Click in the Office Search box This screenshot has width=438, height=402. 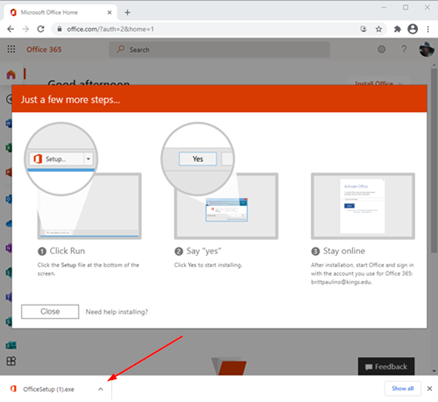(219, 50)
